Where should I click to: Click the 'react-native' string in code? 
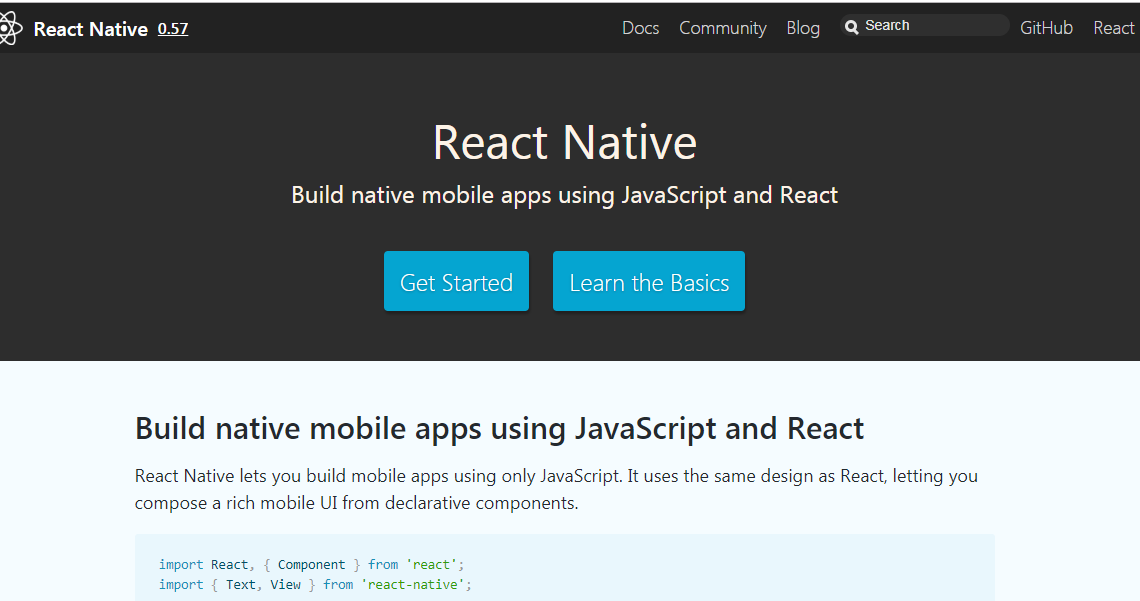(x=412, y=584)
